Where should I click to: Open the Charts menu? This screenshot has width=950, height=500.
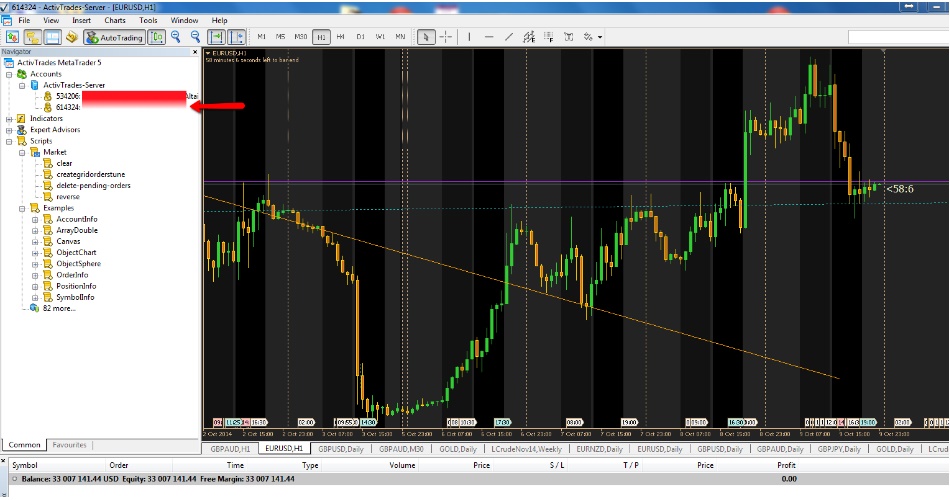tap(115, 20)
